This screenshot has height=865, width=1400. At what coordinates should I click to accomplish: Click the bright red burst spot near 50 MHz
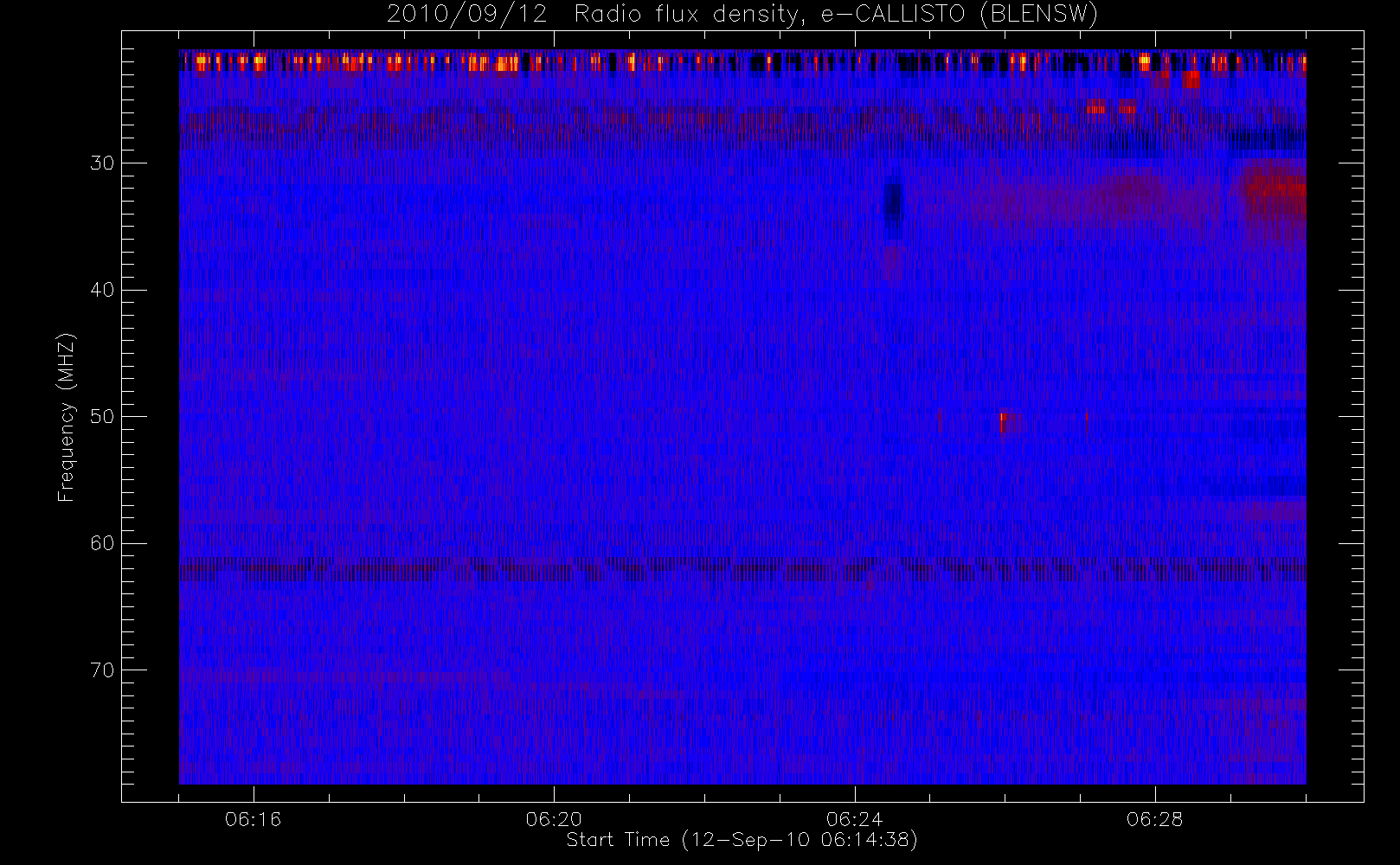tap(1004, 421)
